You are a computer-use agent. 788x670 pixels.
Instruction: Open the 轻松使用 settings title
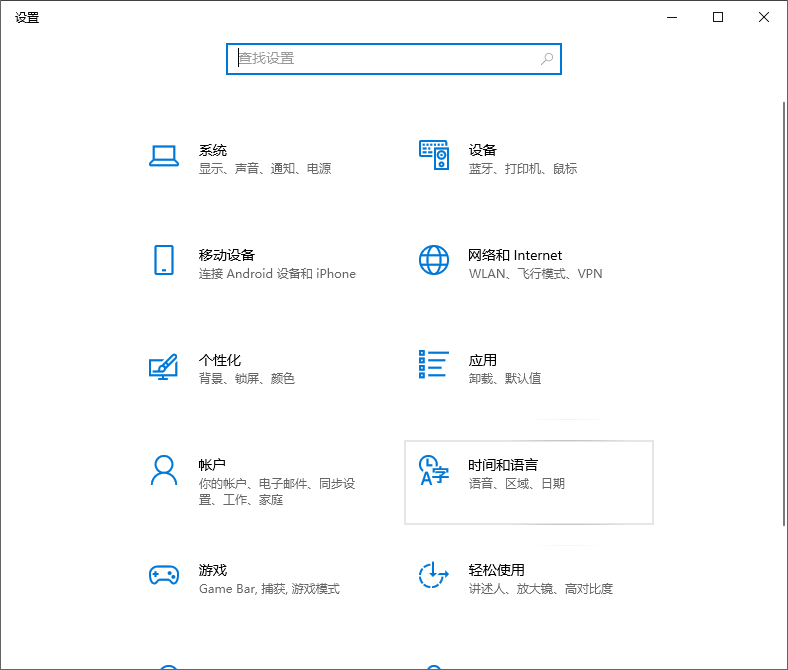click(x=497, y=570)
